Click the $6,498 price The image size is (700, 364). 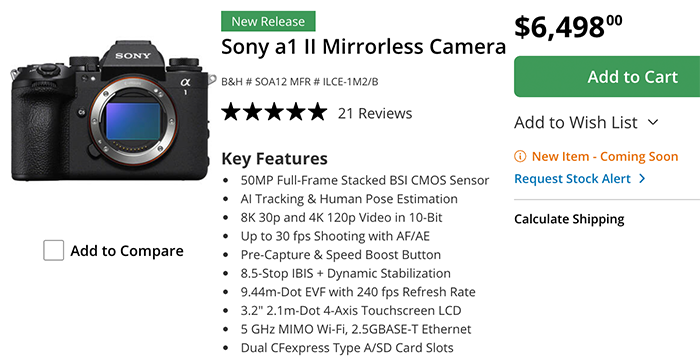[568, 27]
